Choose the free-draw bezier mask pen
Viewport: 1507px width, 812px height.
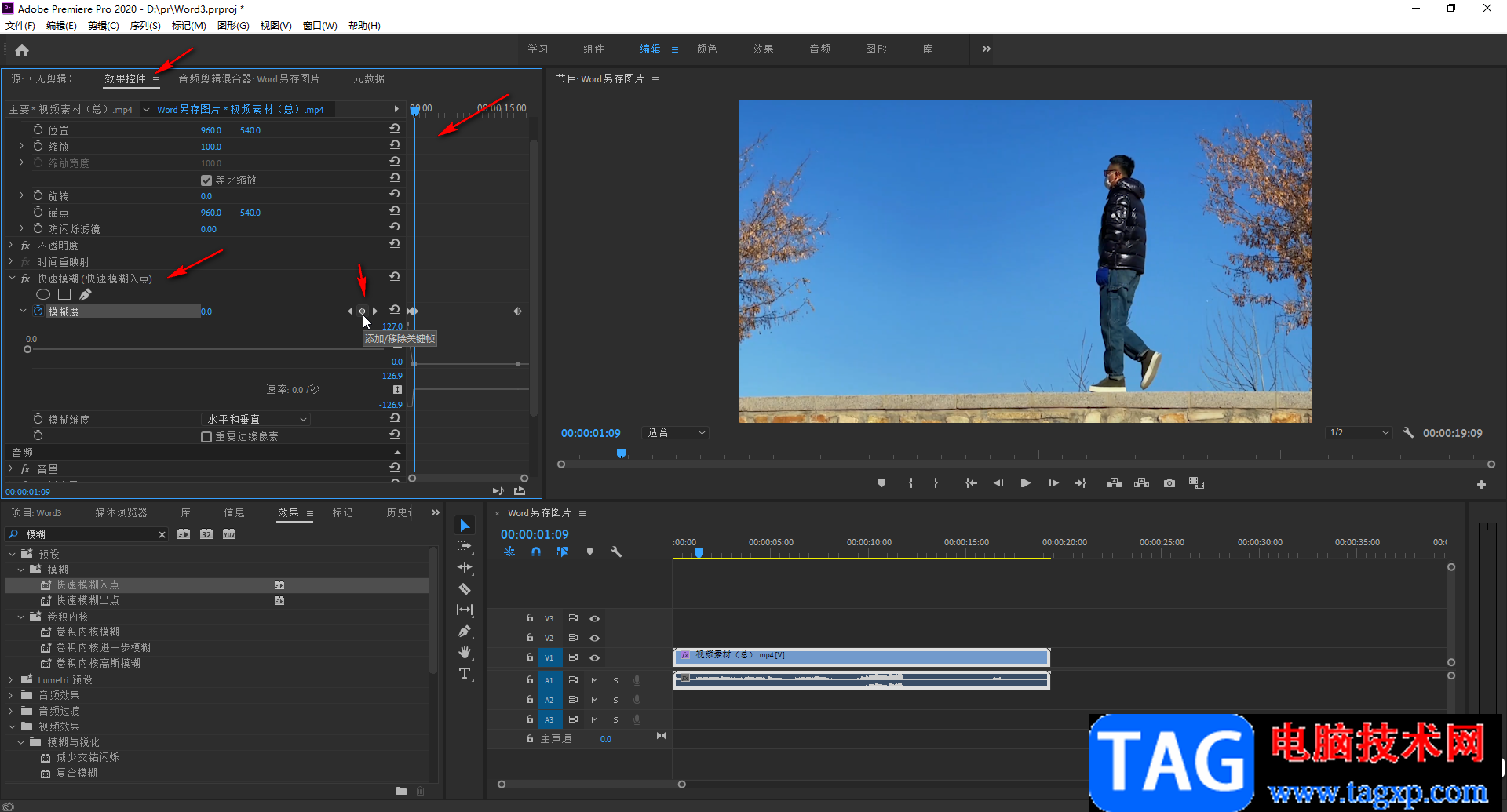[86, 294]
